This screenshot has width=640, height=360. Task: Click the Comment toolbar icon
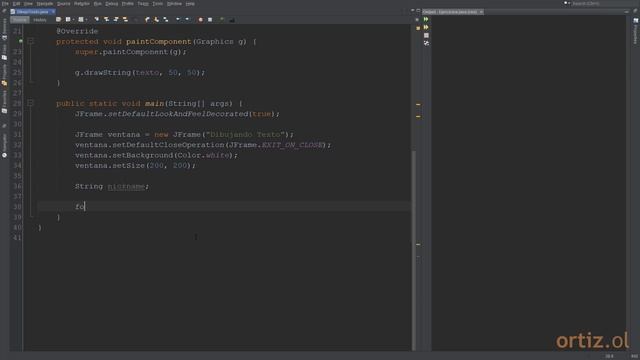[222, 19]
